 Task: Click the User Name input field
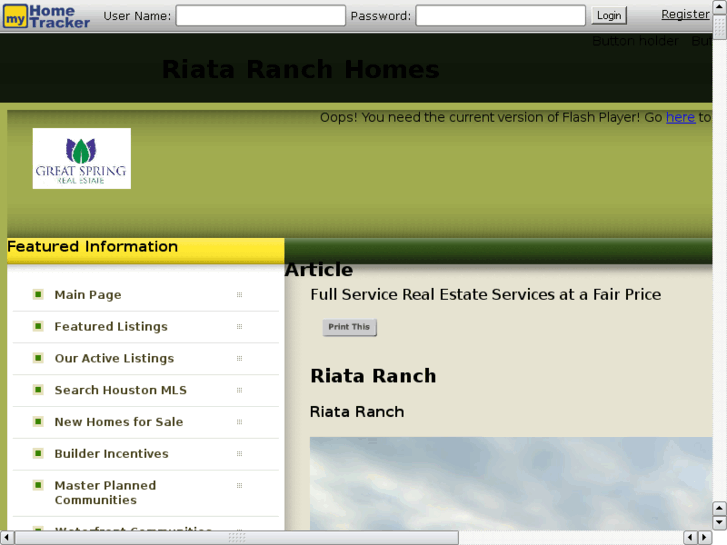coord(261,16)
